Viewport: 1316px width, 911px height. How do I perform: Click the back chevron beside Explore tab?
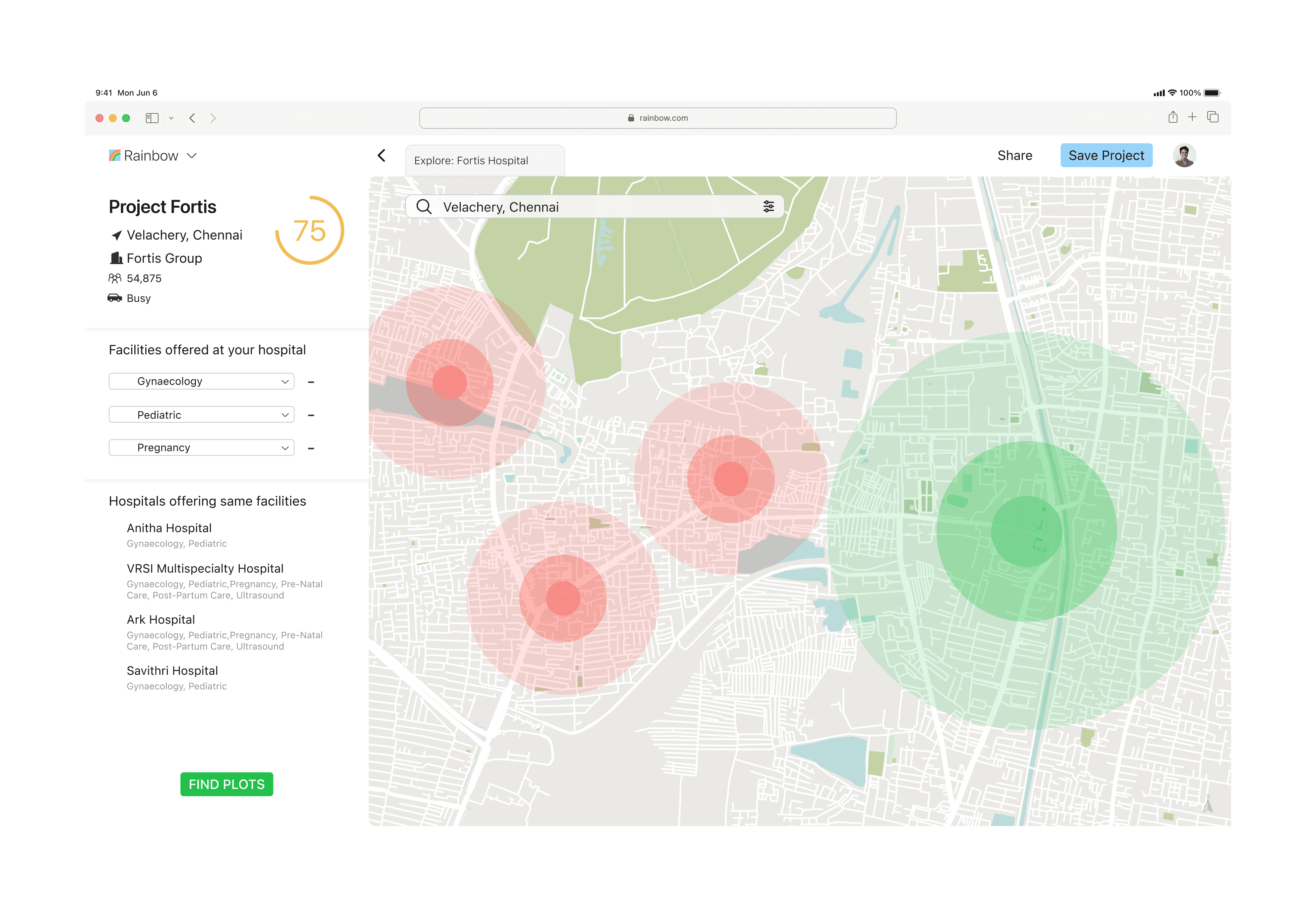coord(382,155)
